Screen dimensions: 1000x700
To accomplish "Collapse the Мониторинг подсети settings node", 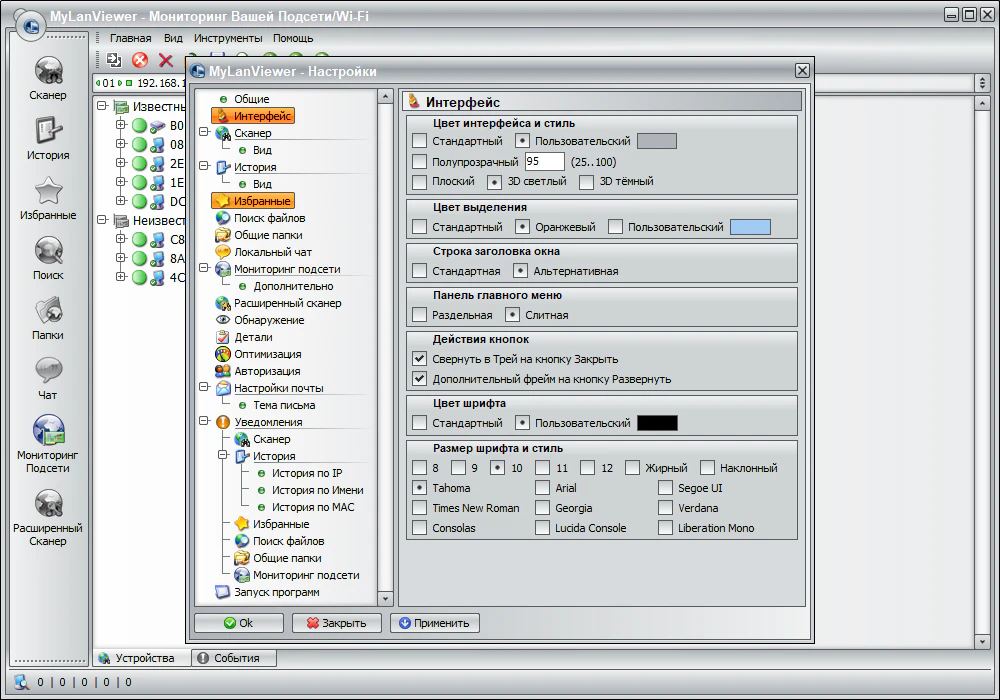I will (203, 269).
